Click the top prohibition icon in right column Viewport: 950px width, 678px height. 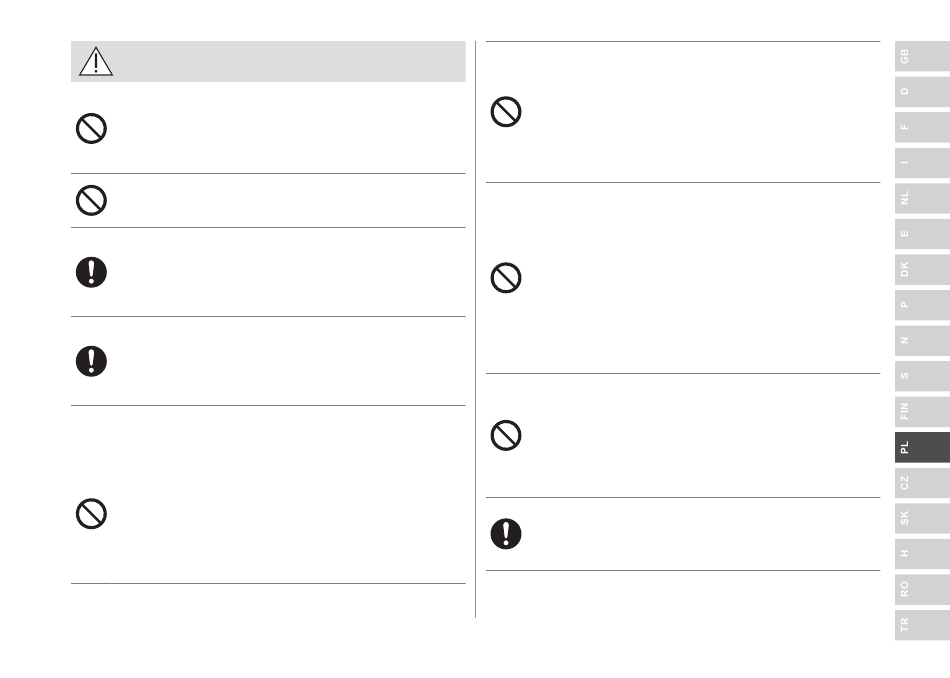[x=506, y=111]
